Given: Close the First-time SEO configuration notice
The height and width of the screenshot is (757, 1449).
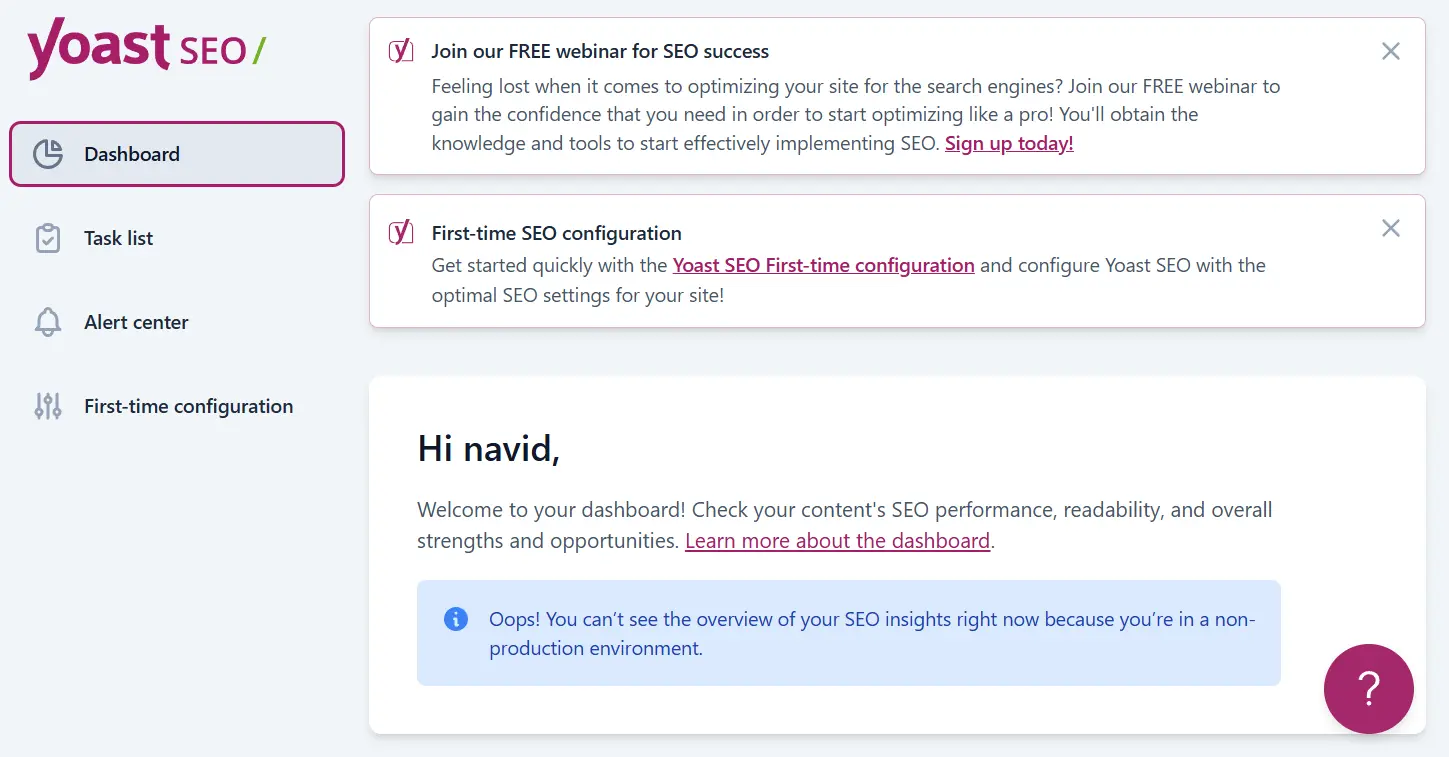Looking at the screenshot, I should point(1390,228).
